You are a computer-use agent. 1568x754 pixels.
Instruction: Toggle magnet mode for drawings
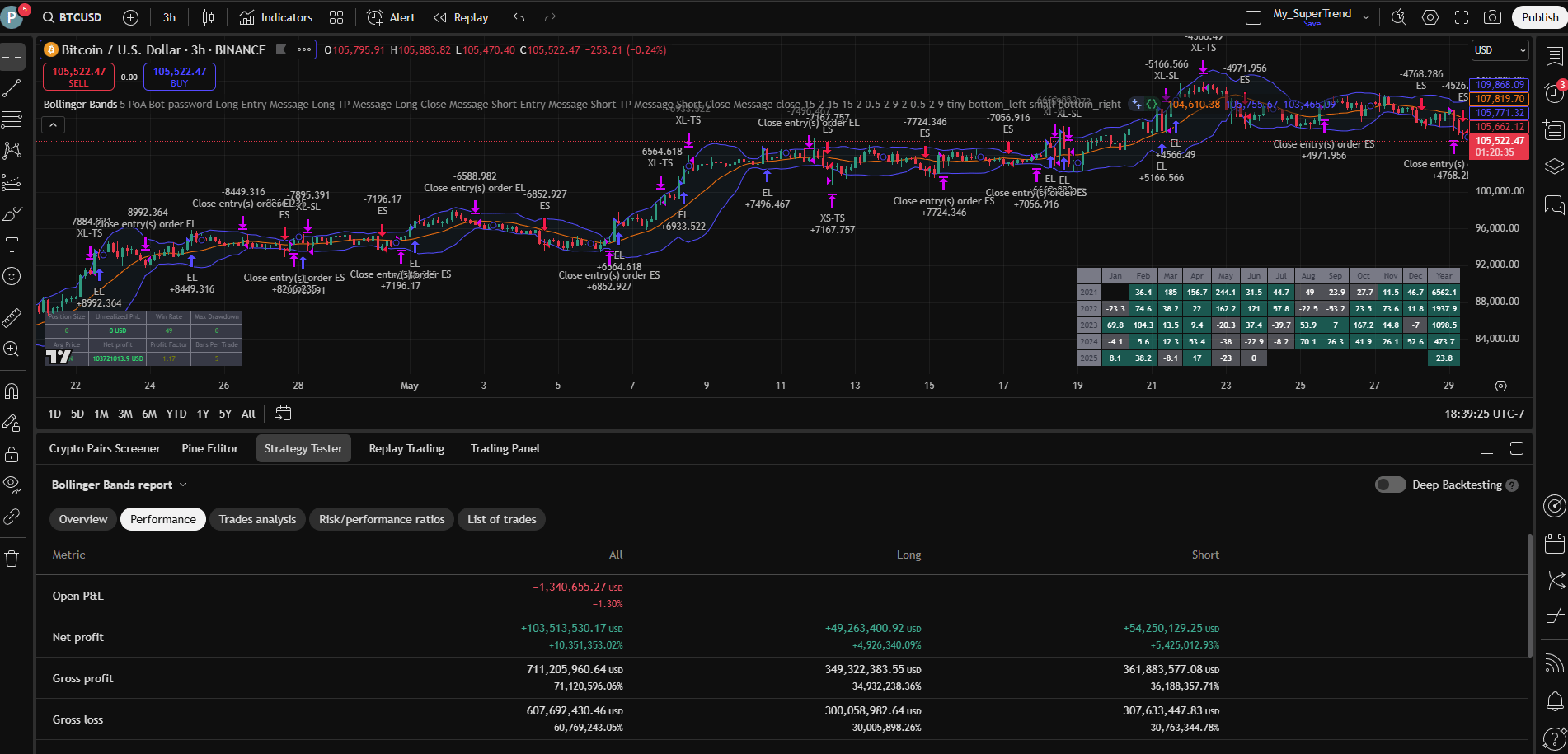coord(12,391)
